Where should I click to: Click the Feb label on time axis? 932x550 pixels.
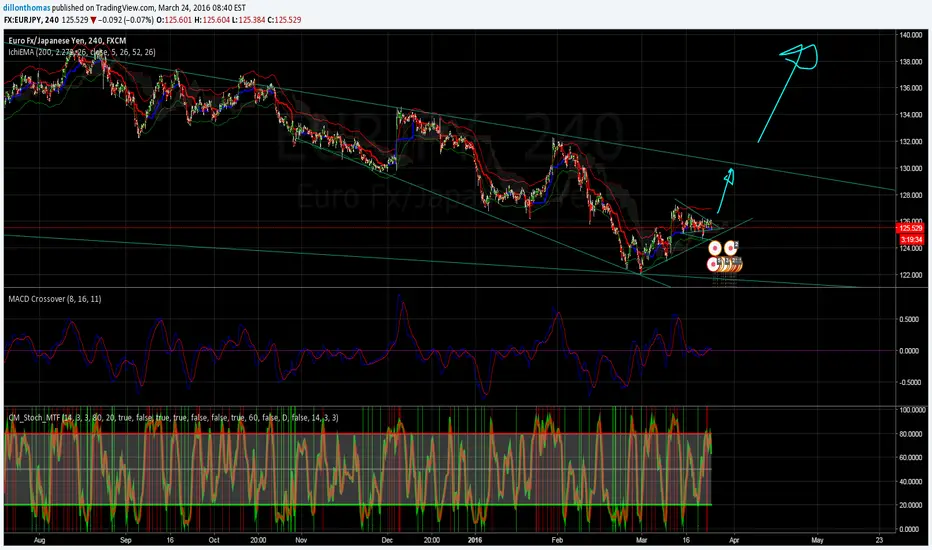[557, 540]
